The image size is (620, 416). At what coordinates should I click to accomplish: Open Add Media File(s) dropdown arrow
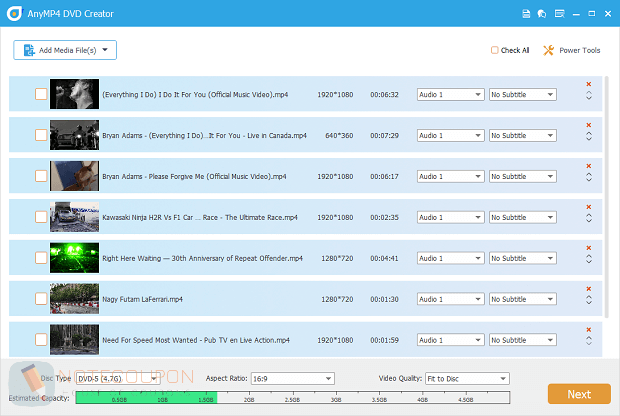[x=105, y=50]
